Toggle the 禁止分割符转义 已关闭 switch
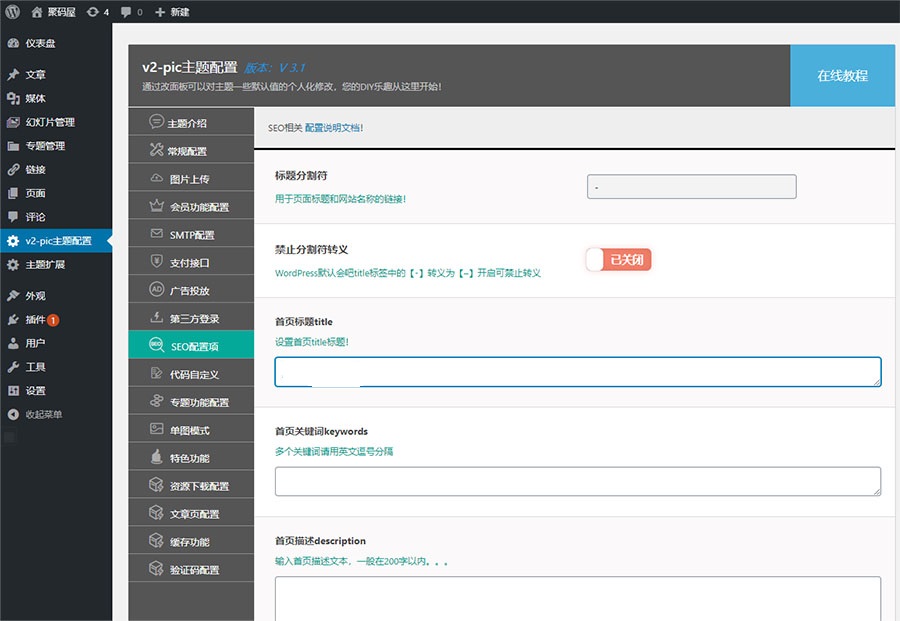The image size is (900, 621). coord(619,259)
